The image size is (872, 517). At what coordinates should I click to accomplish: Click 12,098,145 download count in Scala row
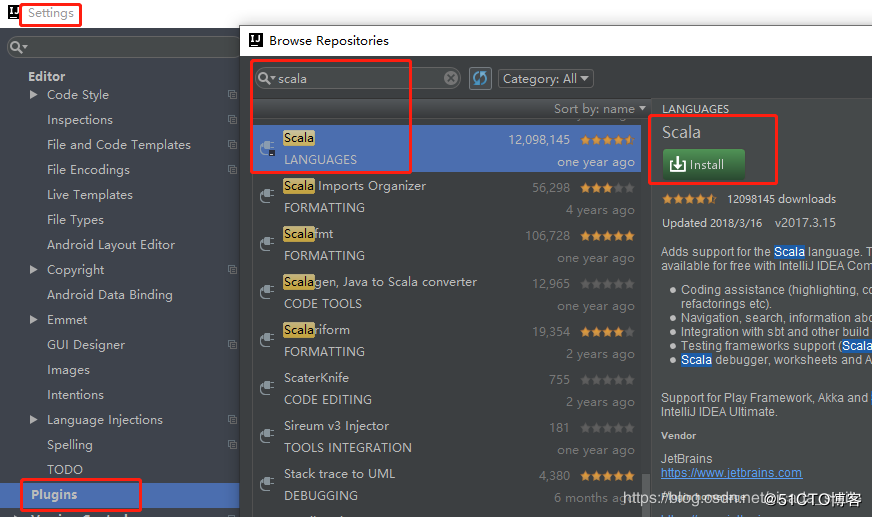[539, 140]
